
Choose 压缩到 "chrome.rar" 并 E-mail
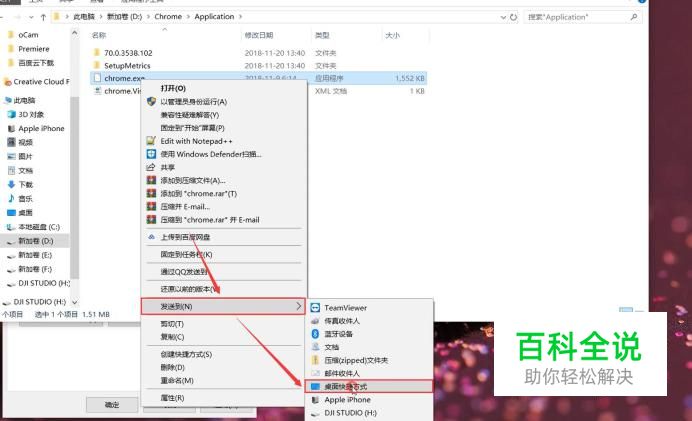(x=210, y=220)
